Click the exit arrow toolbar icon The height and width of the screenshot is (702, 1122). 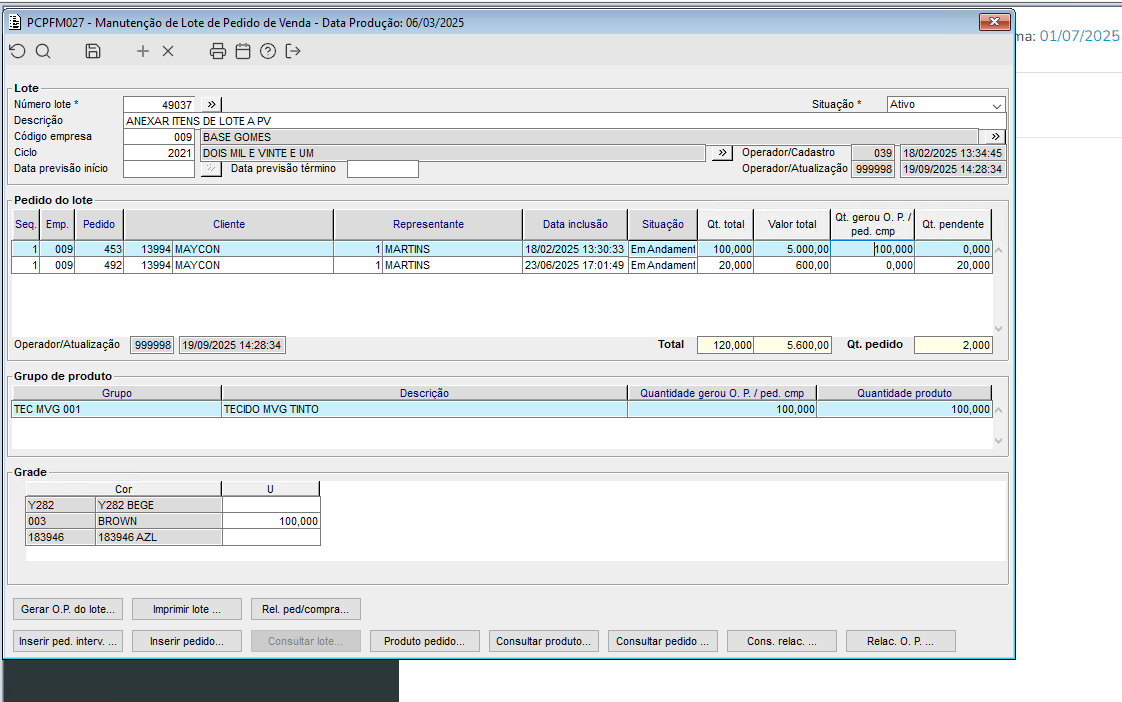(293, 51)
